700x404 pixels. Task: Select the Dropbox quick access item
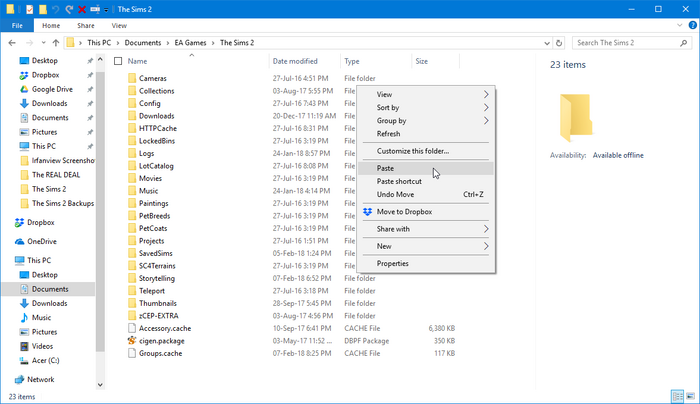click(x=45, y=75)
